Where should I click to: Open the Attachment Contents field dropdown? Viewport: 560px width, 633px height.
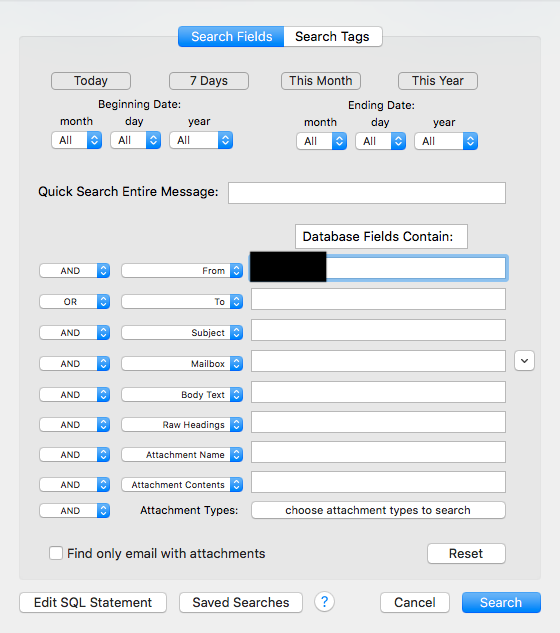182,484
